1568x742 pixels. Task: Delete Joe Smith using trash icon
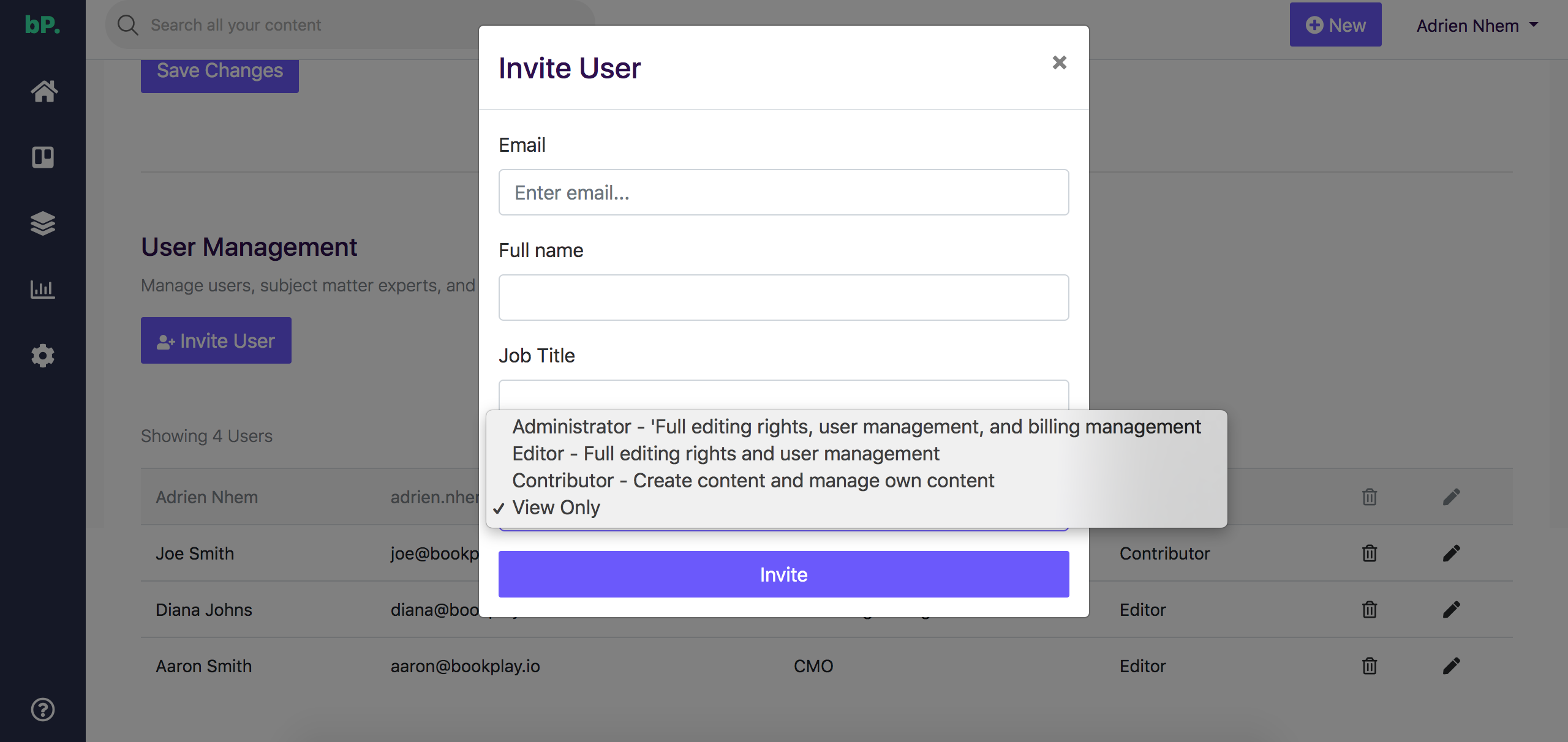[1370, 553]
